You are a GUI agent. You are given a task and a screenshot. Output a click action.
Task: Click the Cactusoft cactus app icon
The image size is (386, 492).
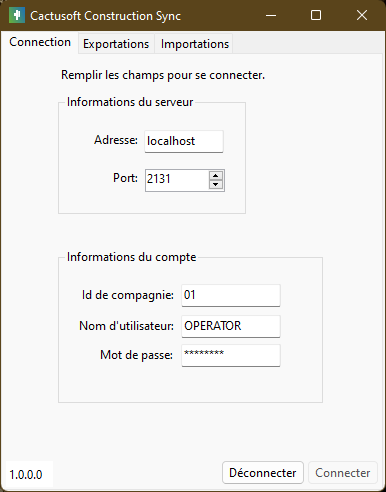(x=17, y=15)
